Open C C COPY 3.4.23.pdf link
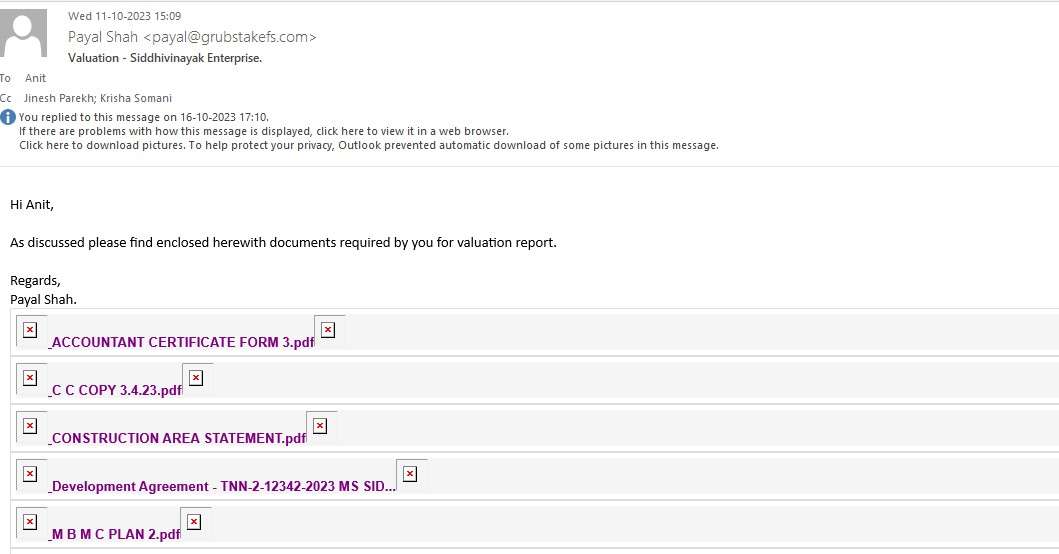 tap(115, 391)
